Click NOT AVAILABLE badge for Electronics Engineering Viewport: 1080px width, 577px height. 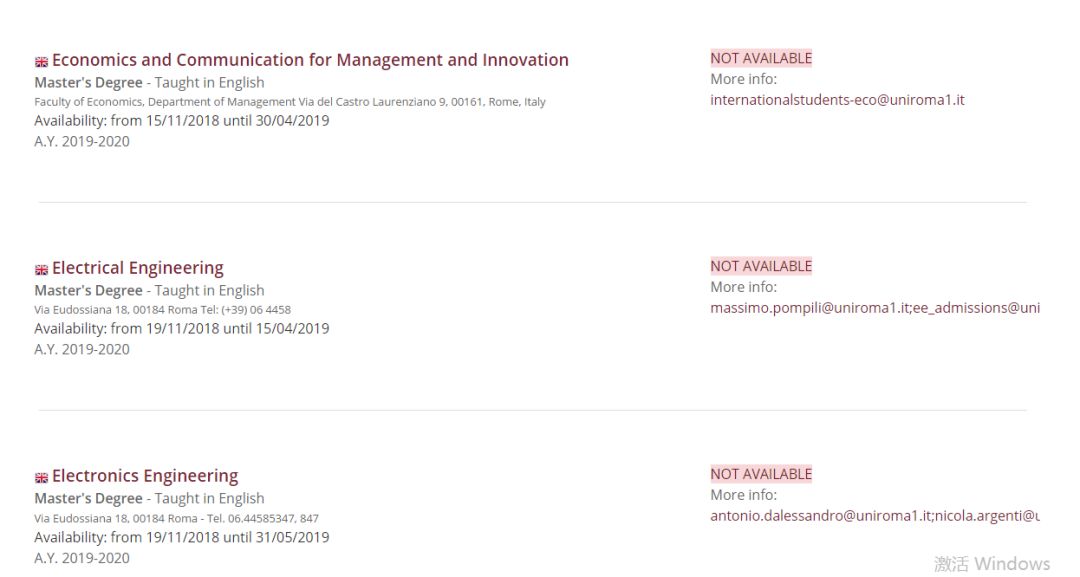[761, 474]
